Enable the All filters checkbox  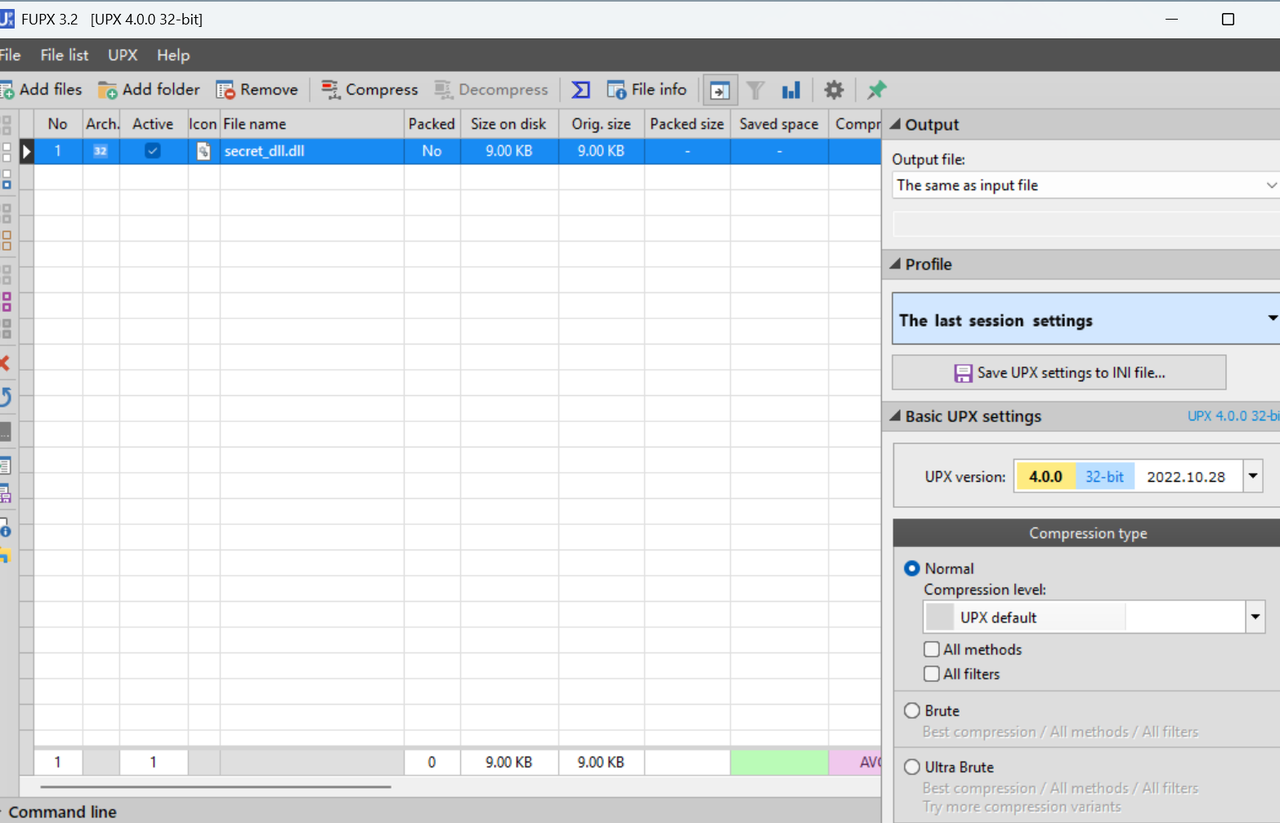click(x=932, y=674)
